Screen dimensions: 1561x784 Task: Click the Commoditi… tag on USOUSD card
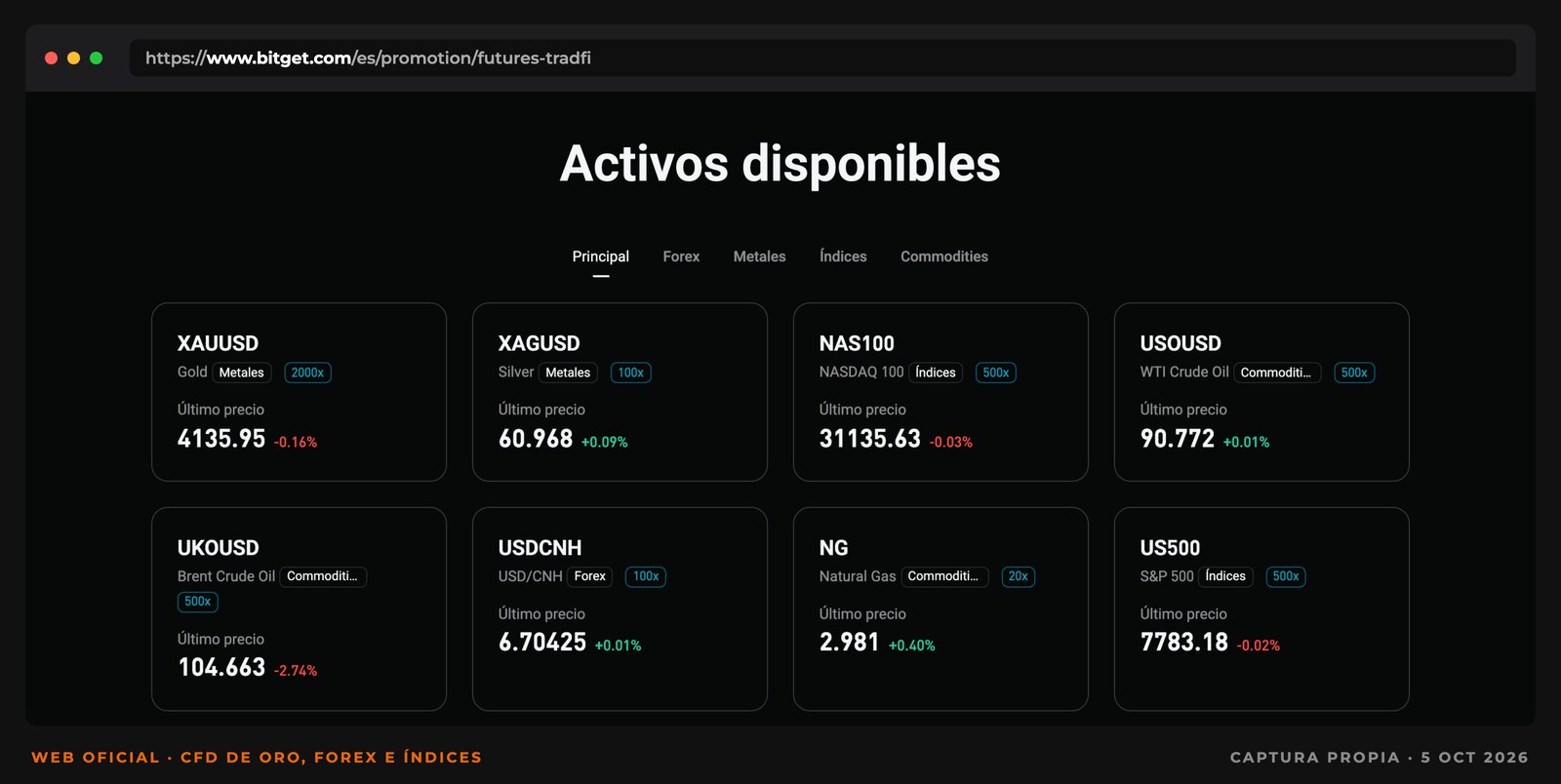(x=1277, y=372)
